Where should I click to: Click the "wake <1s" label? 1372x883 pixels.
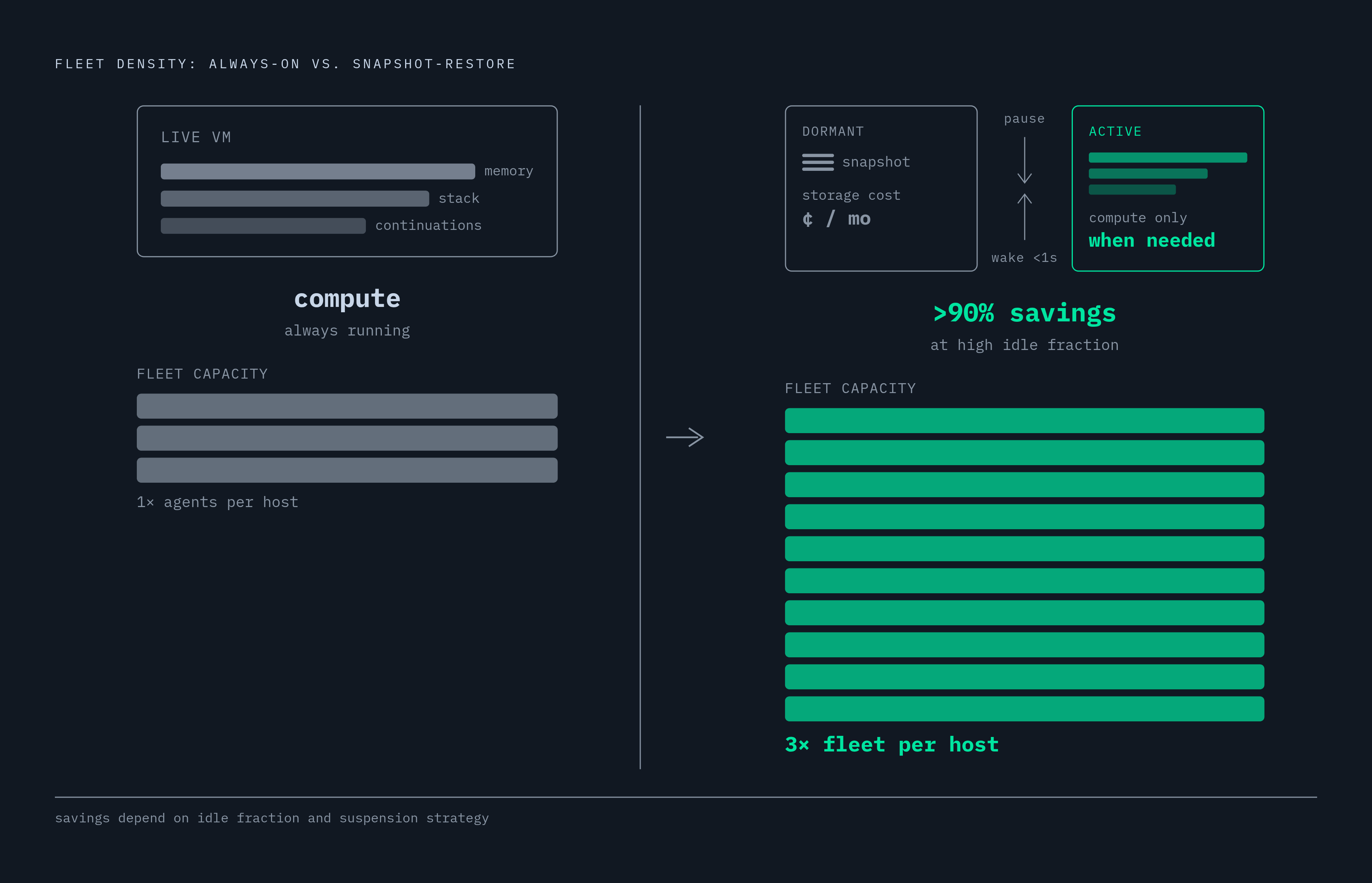click(1024, 258)
